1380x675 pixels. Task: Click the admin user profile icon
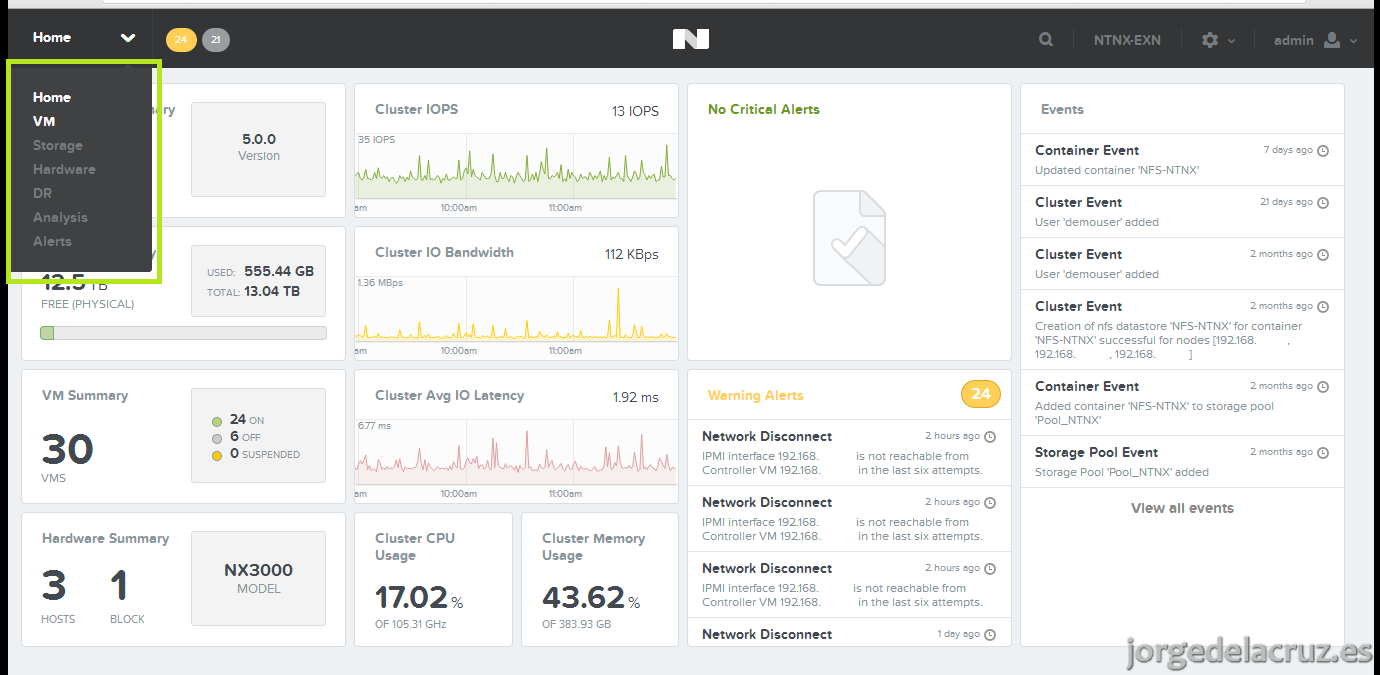point(1332,40)
